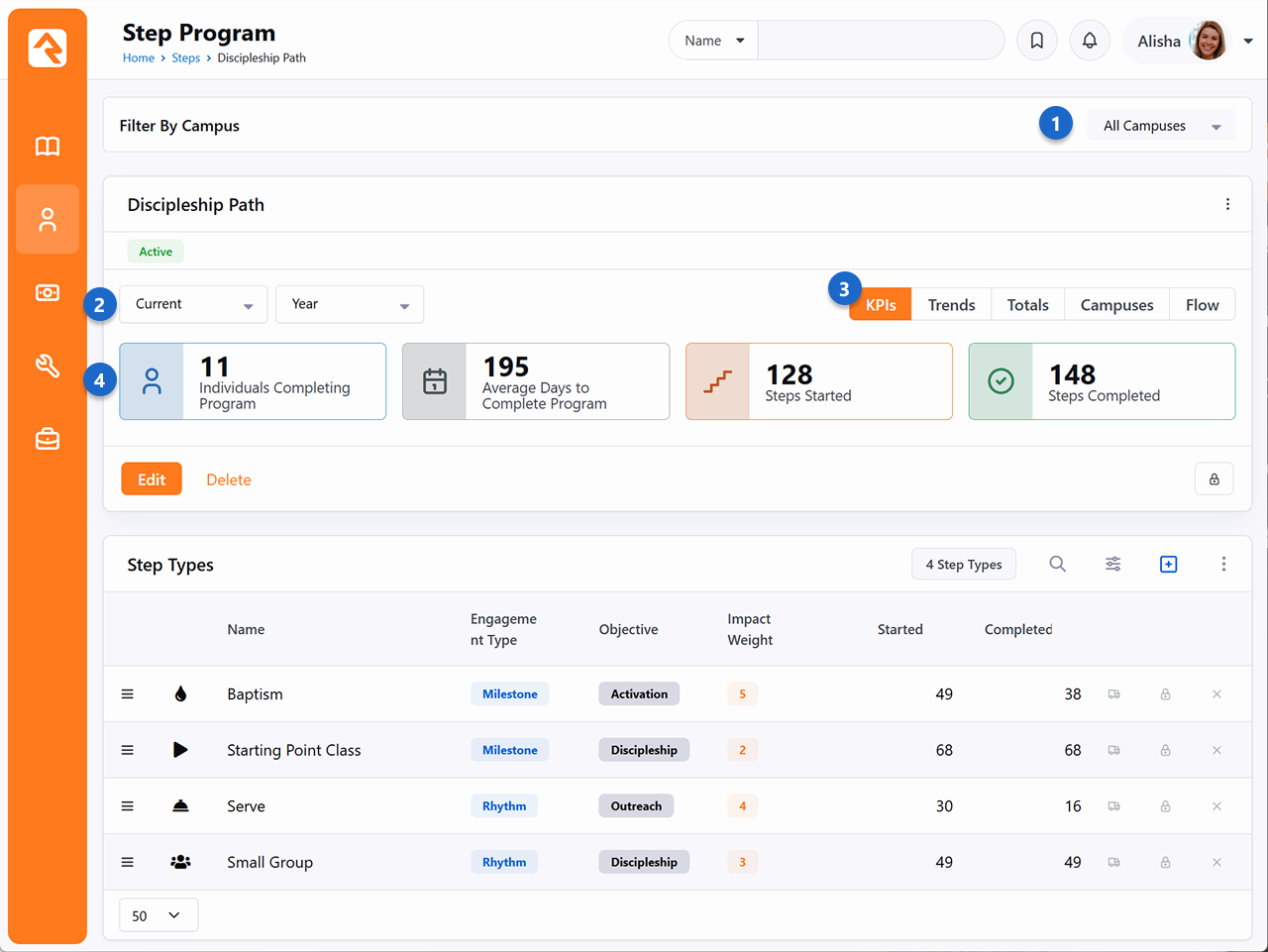Click into the Name search field
This screenshot has width=1268, height=952.
pyautogui.click(x=880, y=41)
